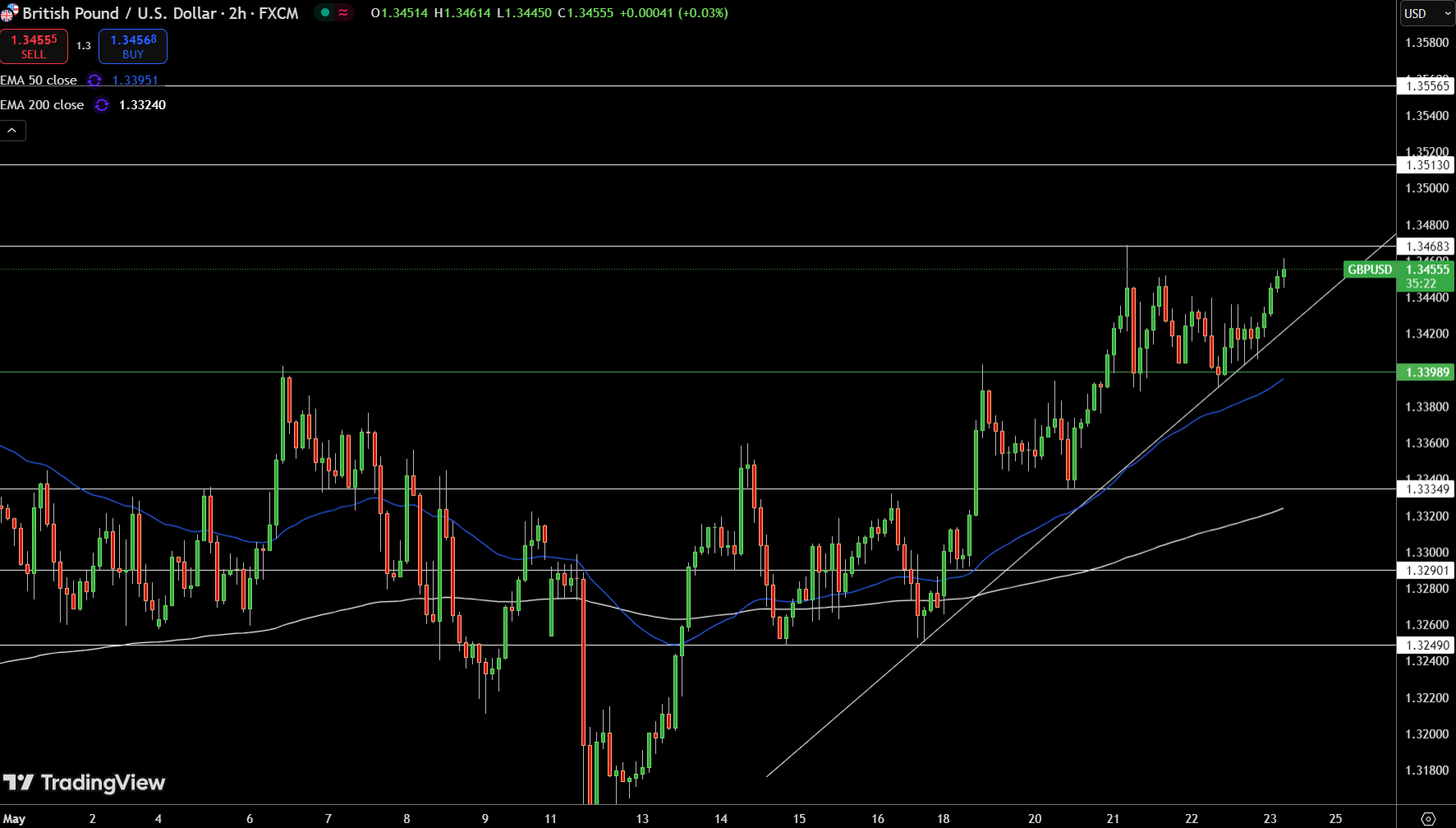The height and width of the screenshot is (828, 1456).
Task: Click the BUY 1.34568 button
Action: (x=133, y=46)
